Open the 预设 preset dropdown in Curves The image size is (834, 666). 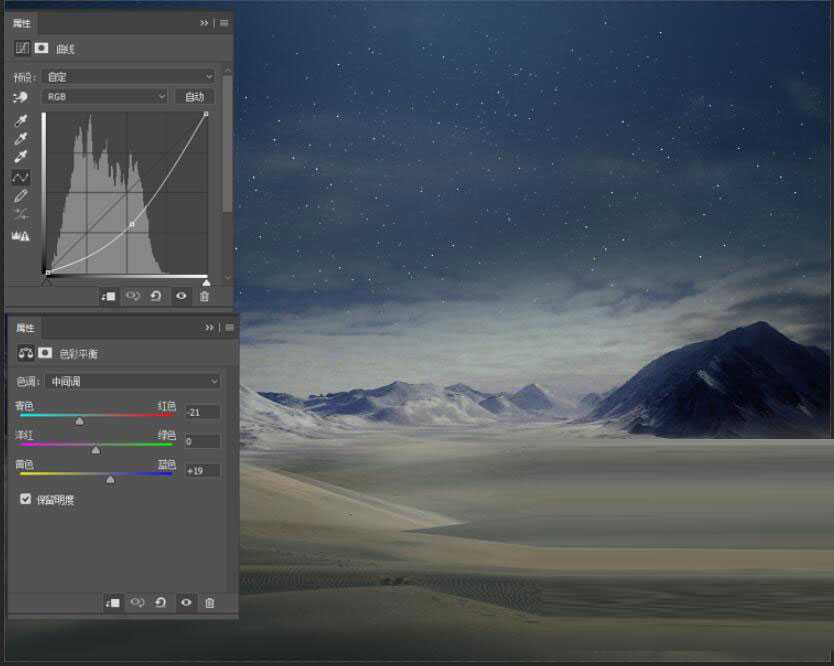(x=128, y=76)
